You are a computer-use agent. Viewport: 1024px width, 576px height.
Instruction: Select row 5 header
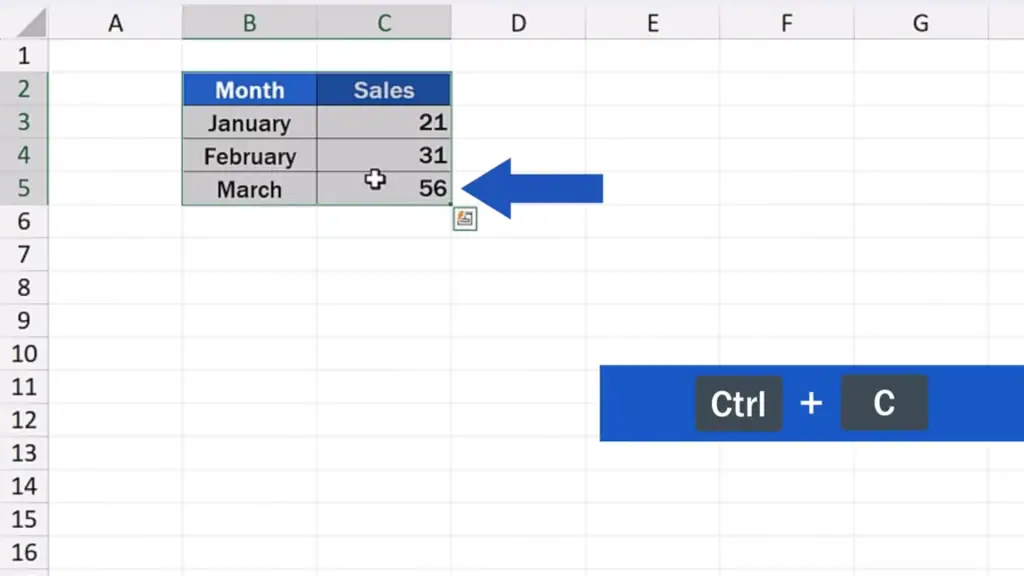pos(24,188)
